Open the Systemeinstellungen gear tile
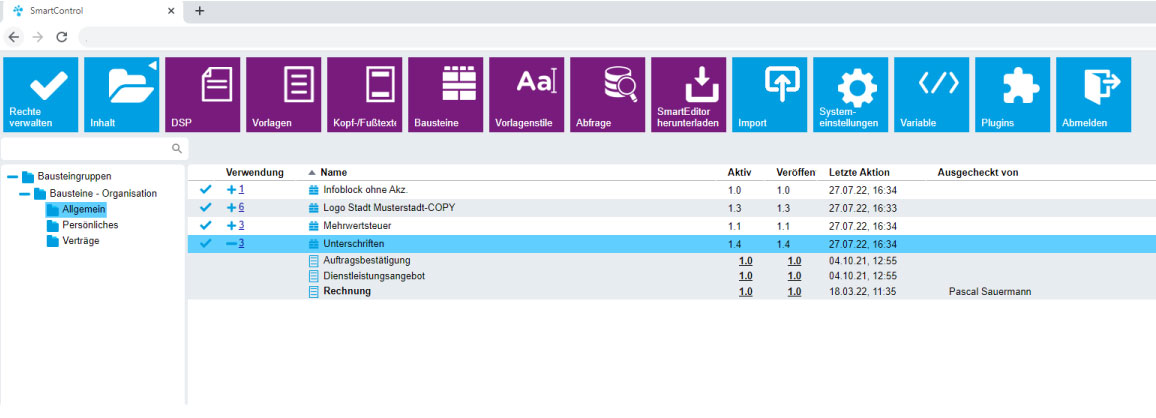 pos(851,94)
